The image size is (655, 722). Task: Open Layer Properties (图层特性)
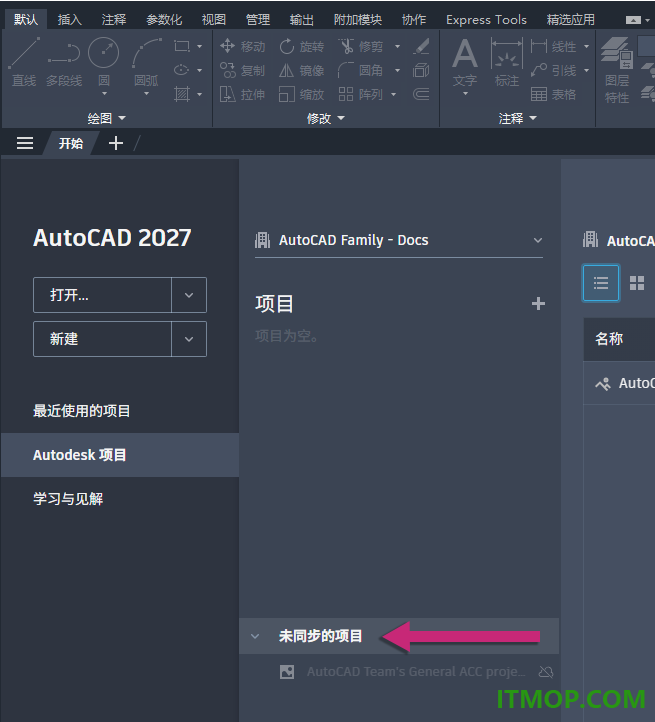tap(617, 70)
